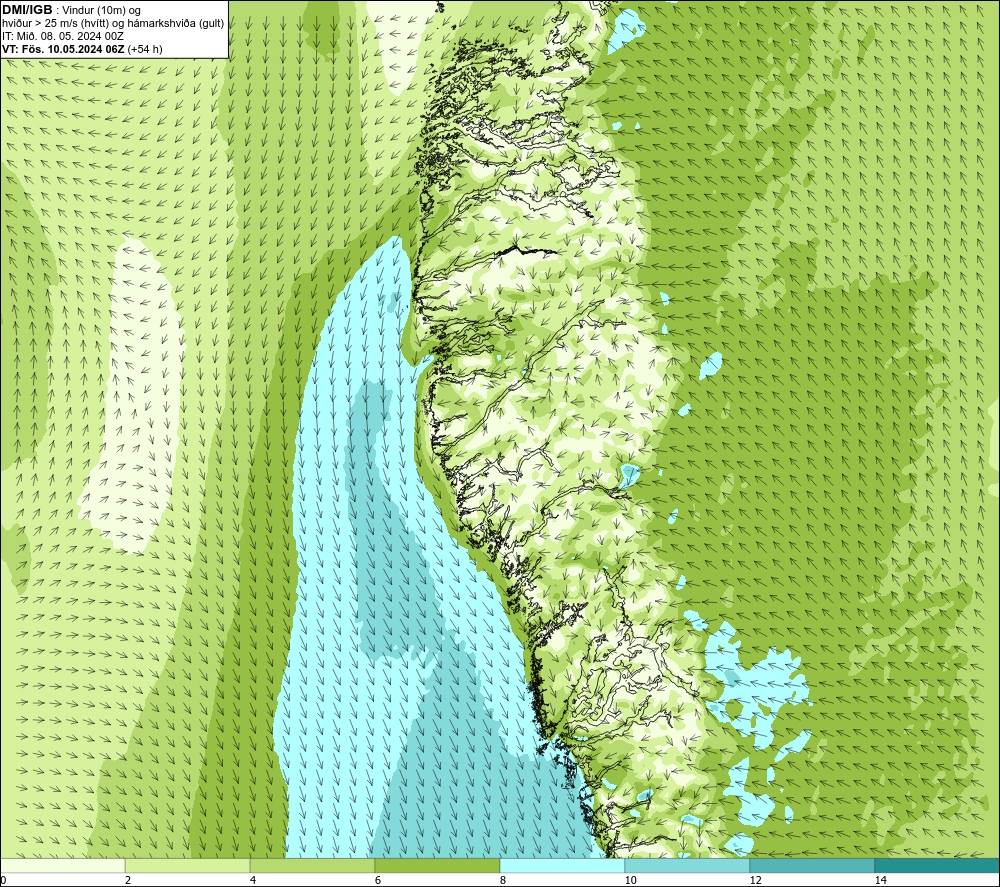
Task: Click the 4–6 m/s legend color swatch
Action: pyautogui.click(x=312, y=866)
